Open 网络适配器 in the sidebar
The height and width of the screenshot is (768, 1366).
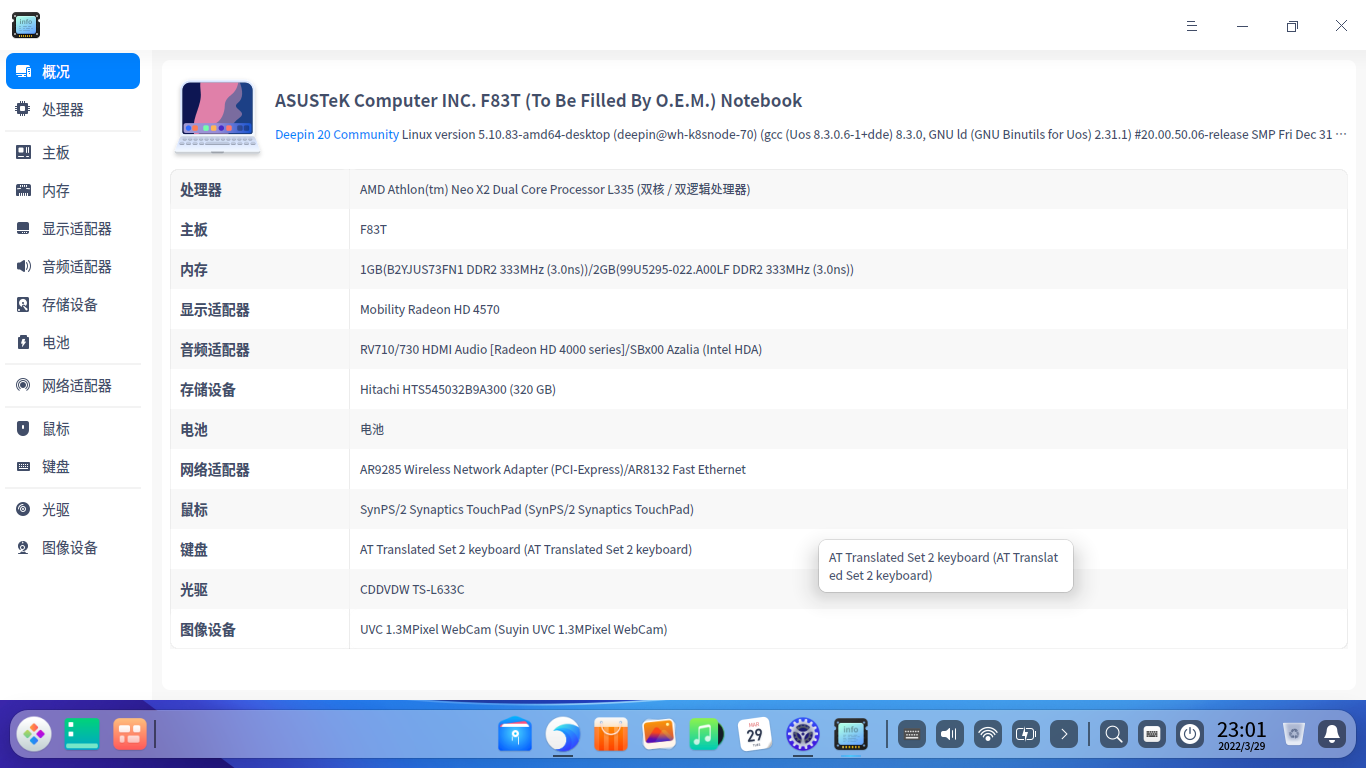(x=73, y=385)
